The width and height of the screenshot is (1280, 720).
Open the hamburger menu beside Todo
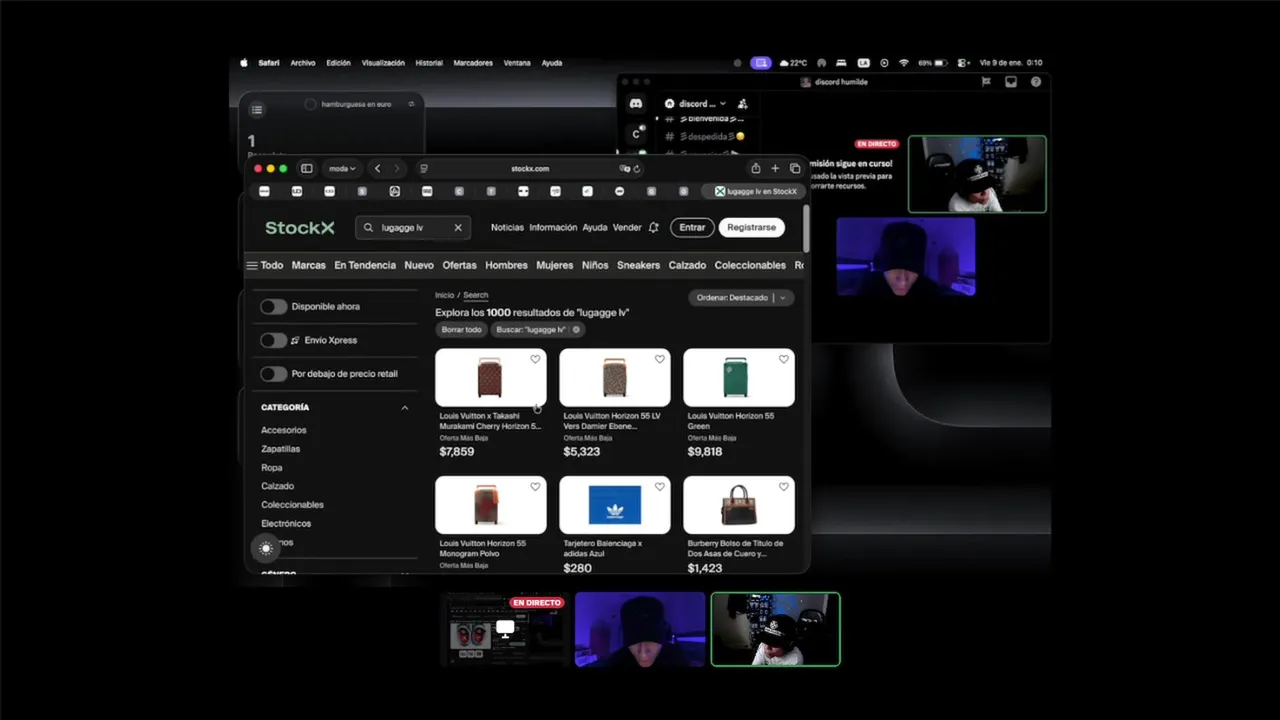tap(252, 266)
